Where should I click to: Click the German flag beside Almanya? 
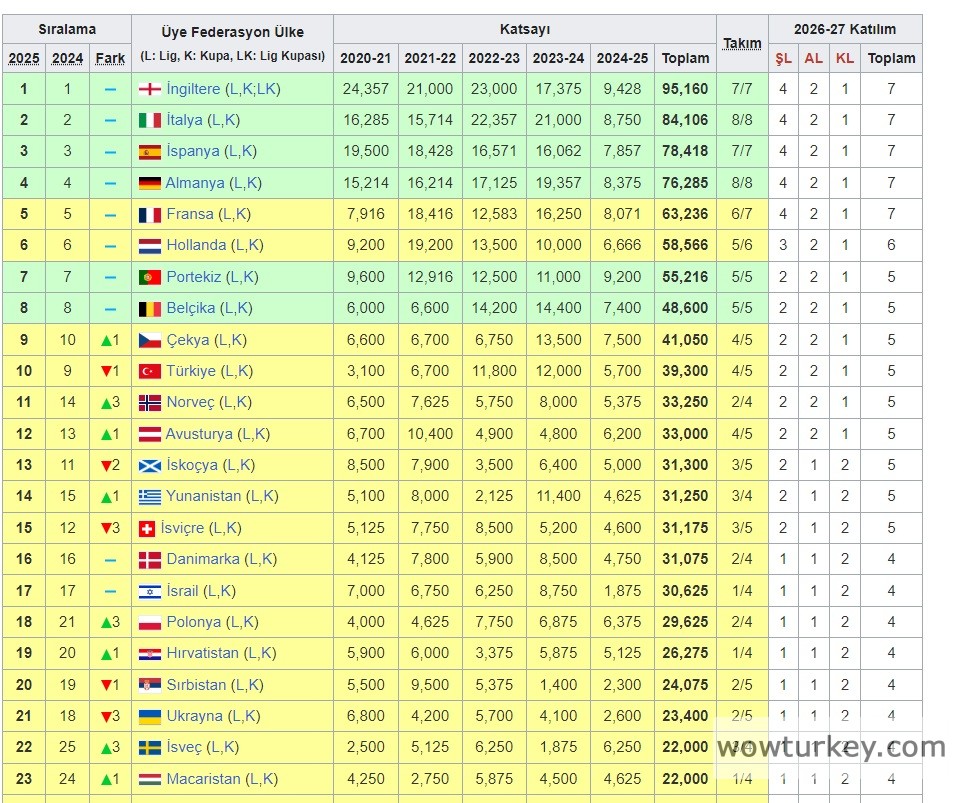(149, 183)
